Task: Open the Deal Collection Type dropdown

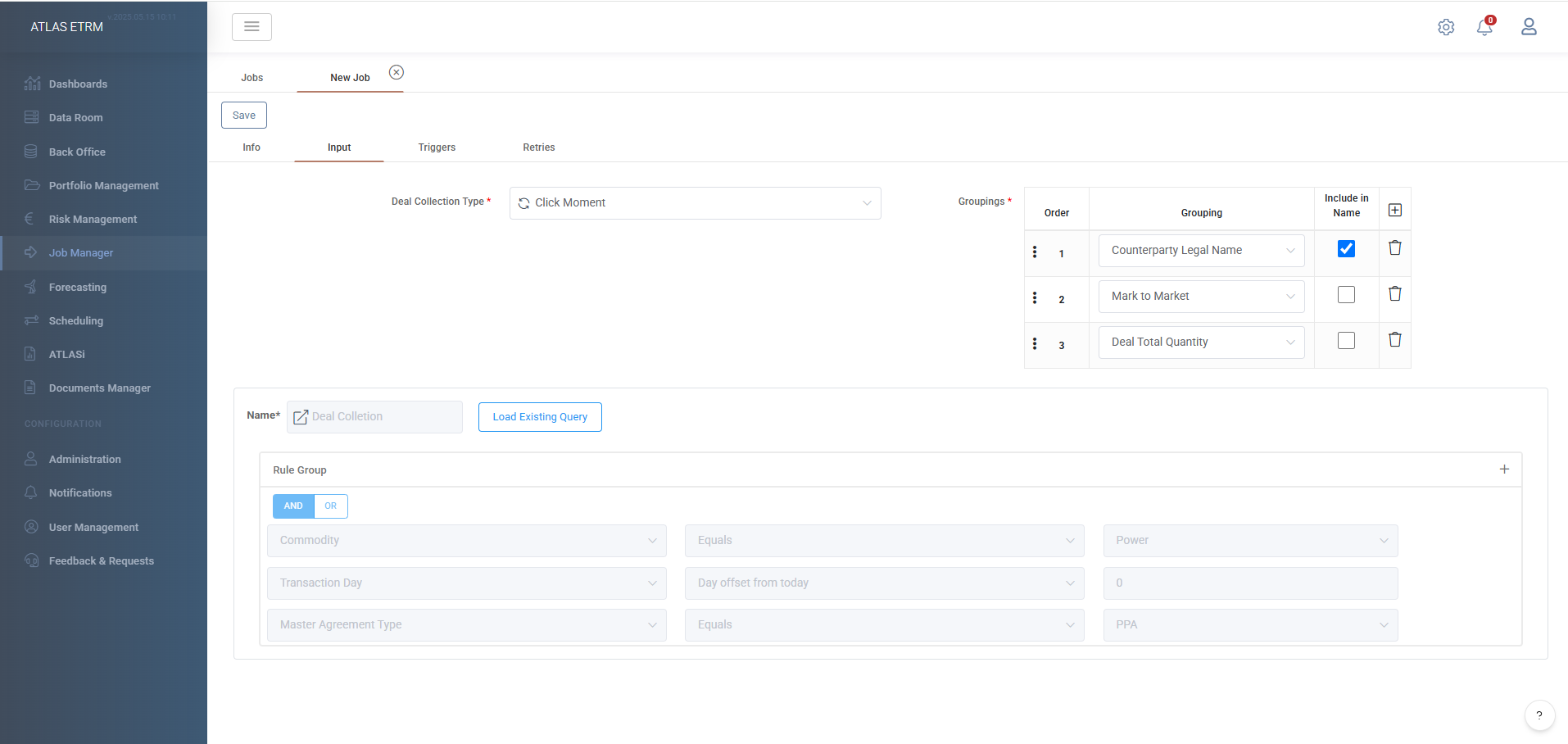Action: click(x=696, y=203)
